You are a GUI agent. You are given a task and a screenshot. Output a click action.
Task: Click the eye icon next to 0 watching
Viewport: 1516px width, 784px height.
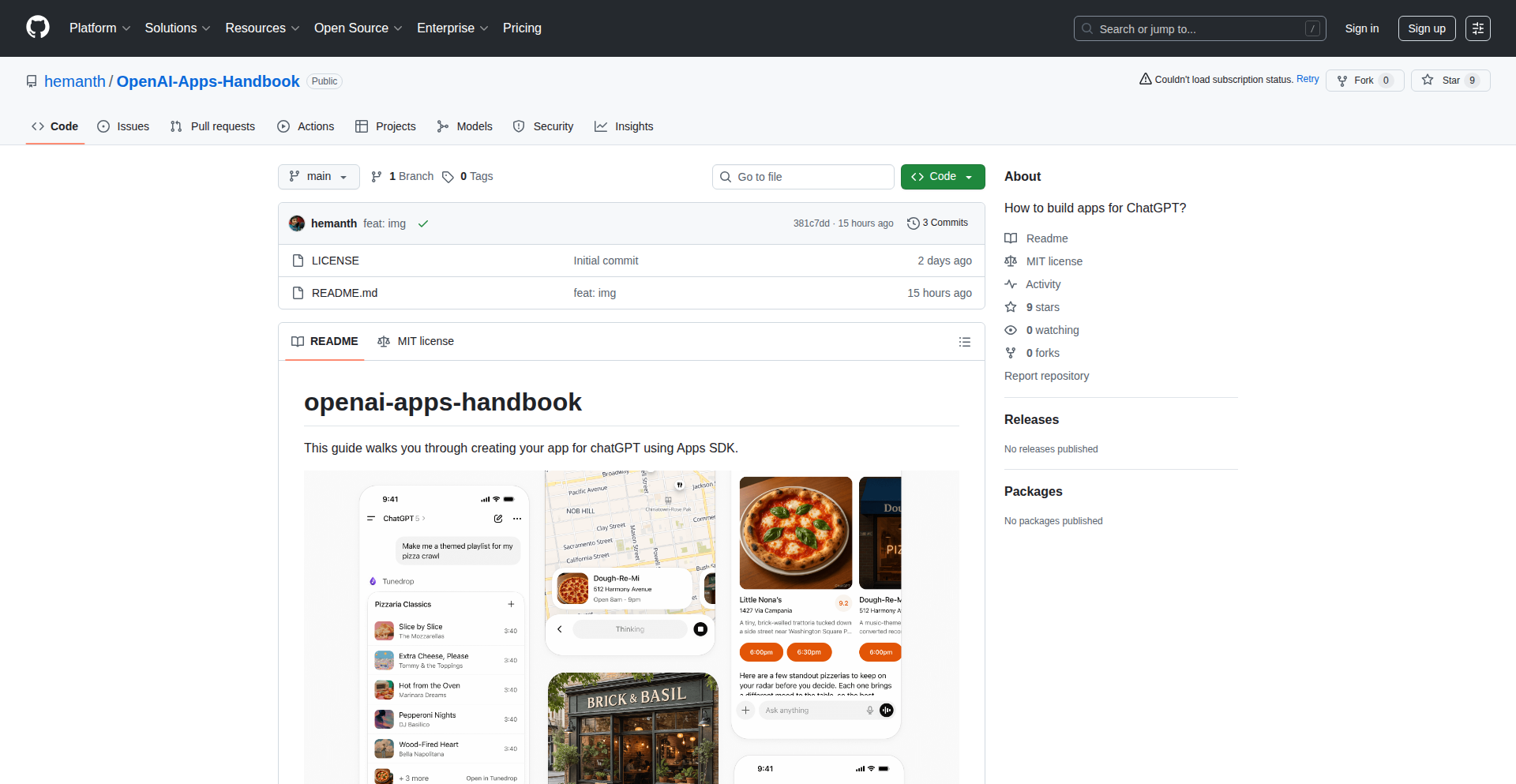(1011, 330)
